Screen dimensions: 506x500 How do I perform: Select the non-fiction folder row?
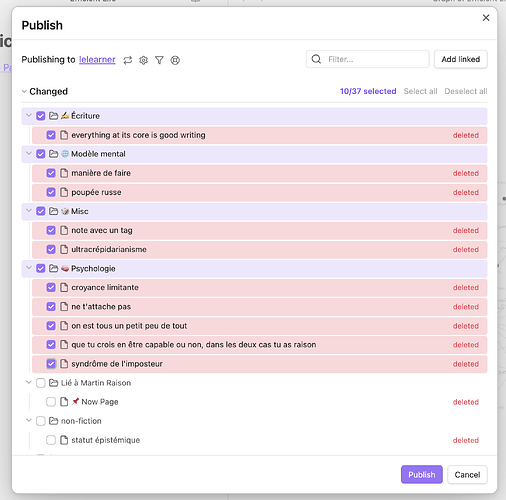tap(254, 421)
